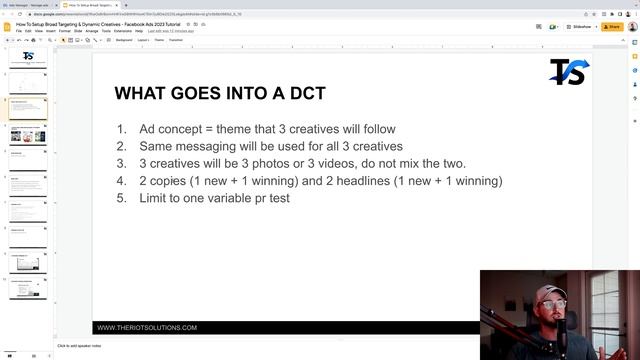
Task: Expand the Slideshow options dropdown arrow
Action: (x=596, y=27)
